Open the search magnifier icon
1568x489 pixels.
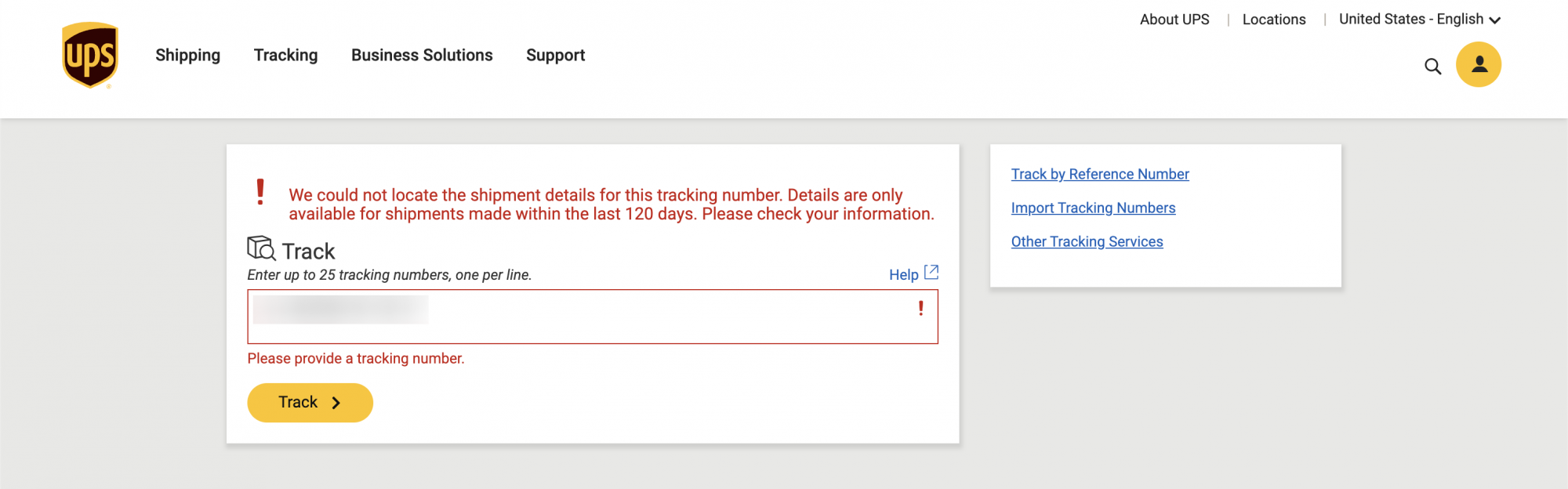[1432, 67]
